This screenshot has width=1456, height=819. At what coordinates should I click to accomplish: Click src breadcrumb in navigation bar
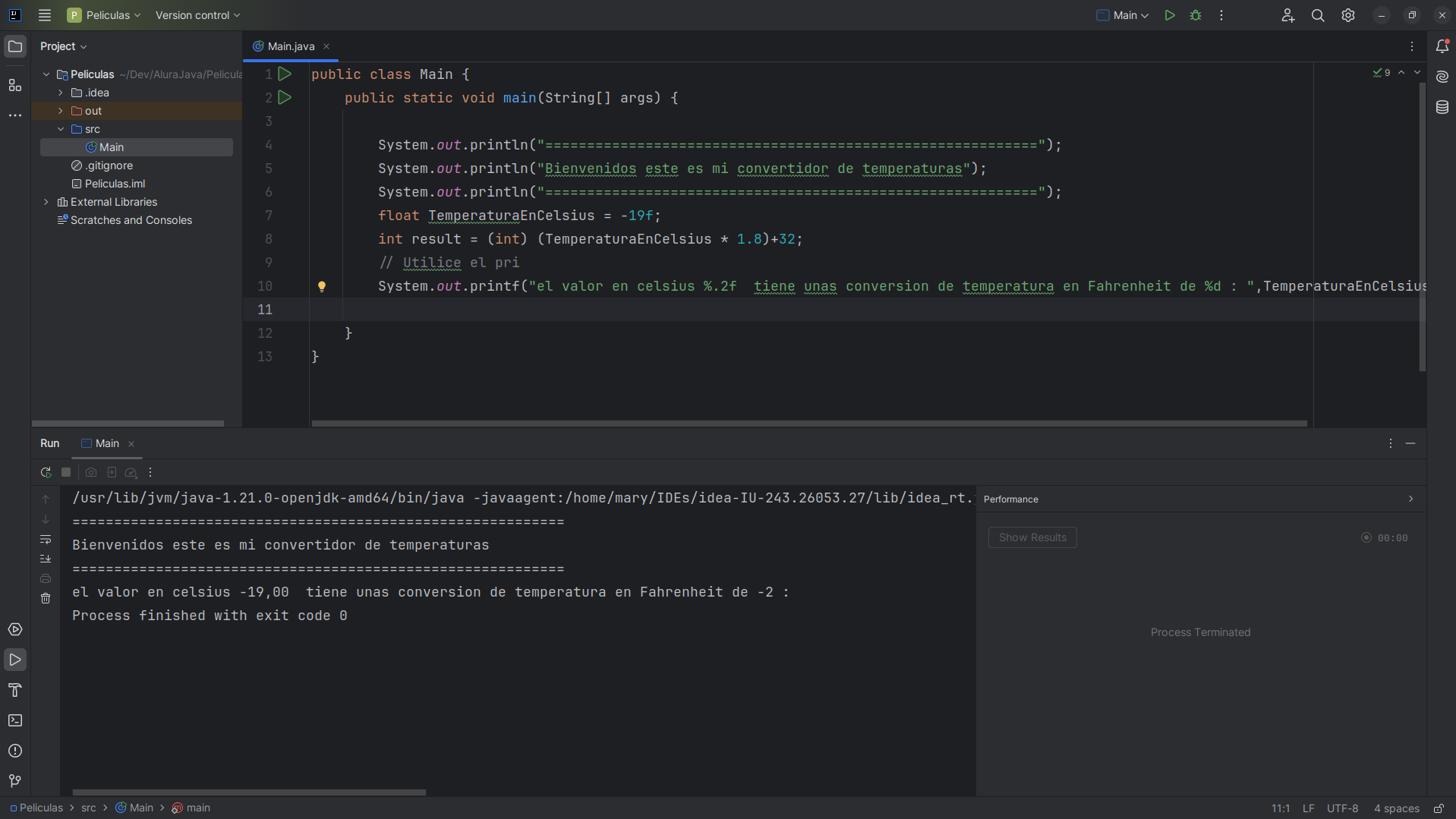[x=89, y=808]
